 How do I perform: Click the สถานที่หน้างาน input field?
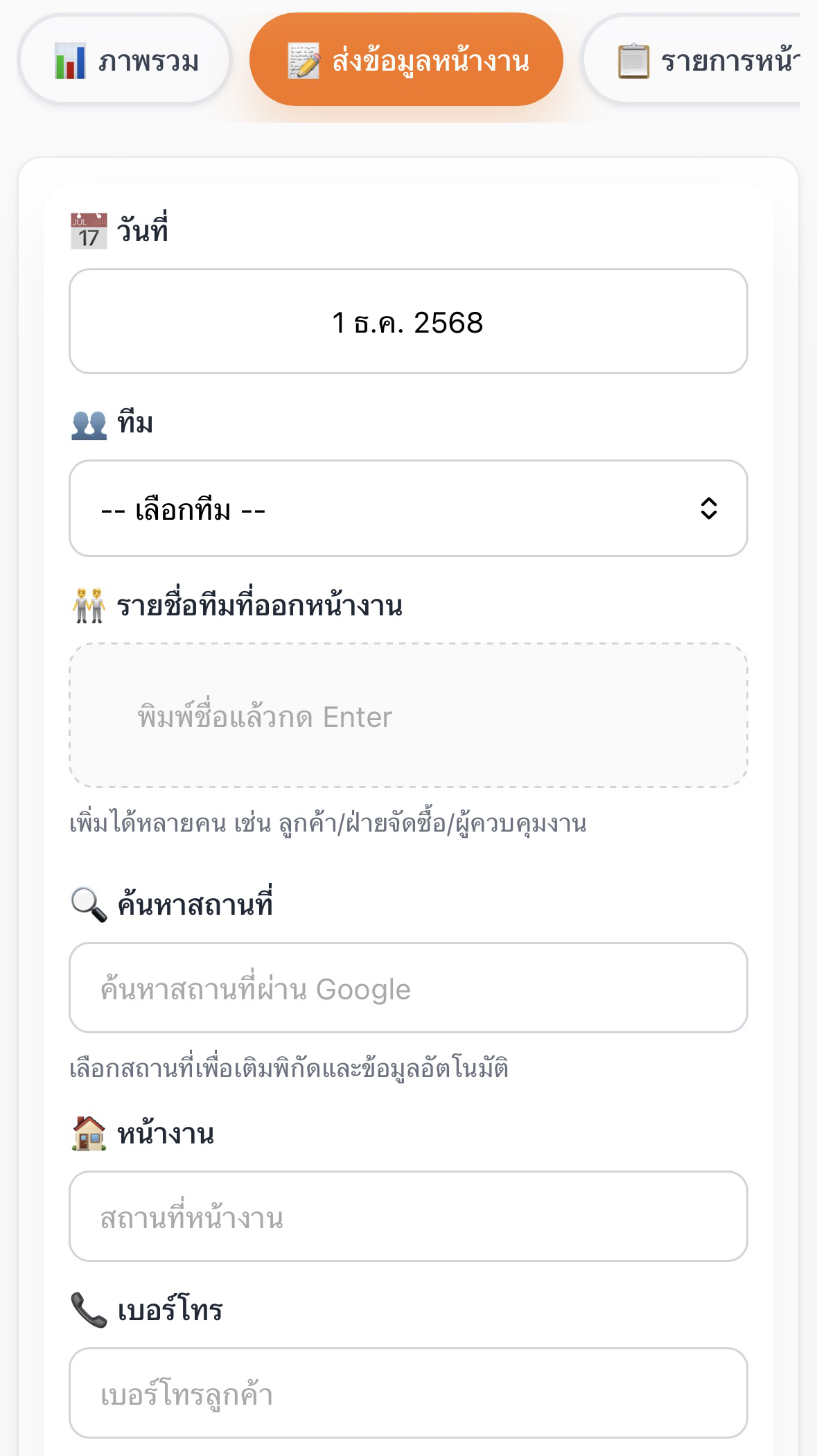[407, 1217]
